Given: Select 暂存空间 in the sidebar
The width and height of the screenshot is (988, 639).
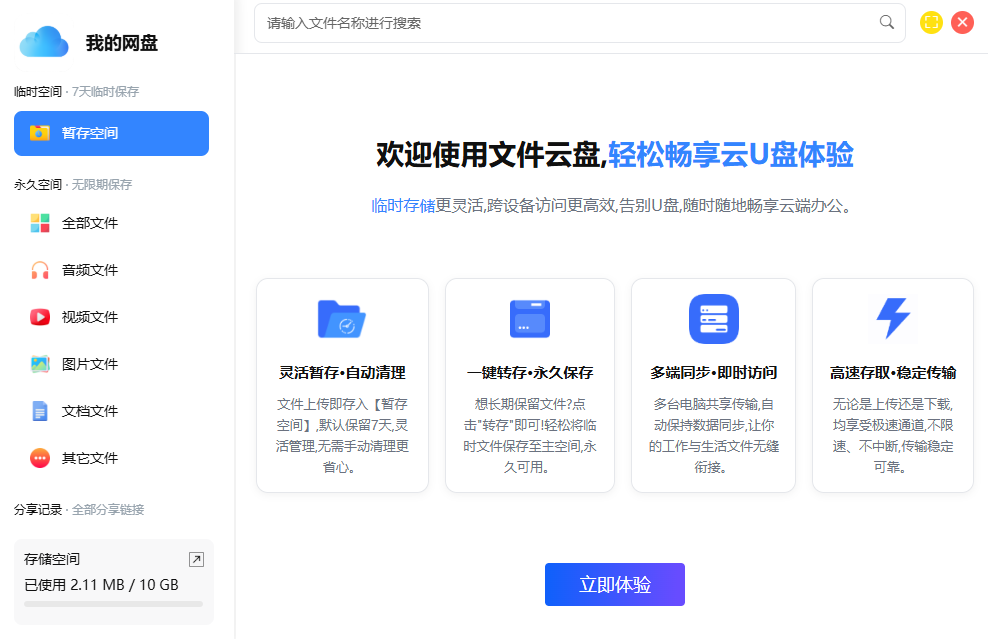Looking at the screenshot, I should point(111,133).
